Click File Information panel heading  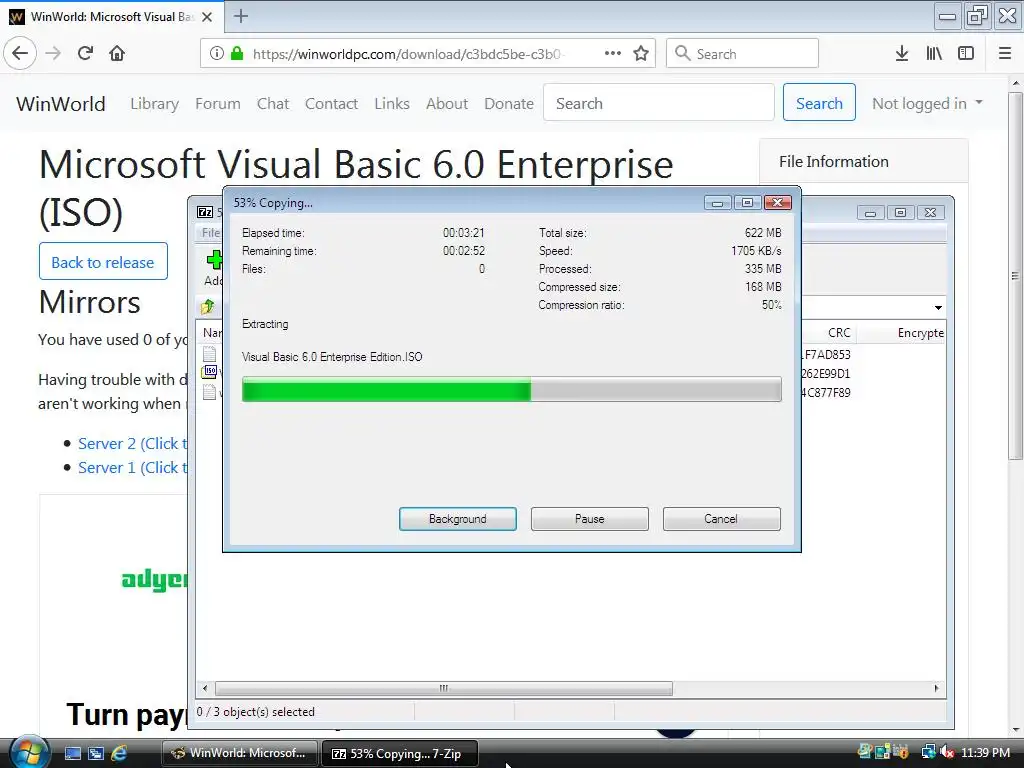(833, 161)
